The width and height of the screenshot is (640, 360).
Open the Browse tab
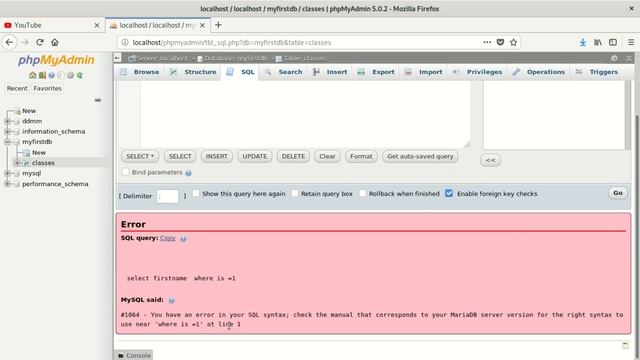(x=140, y=72)
